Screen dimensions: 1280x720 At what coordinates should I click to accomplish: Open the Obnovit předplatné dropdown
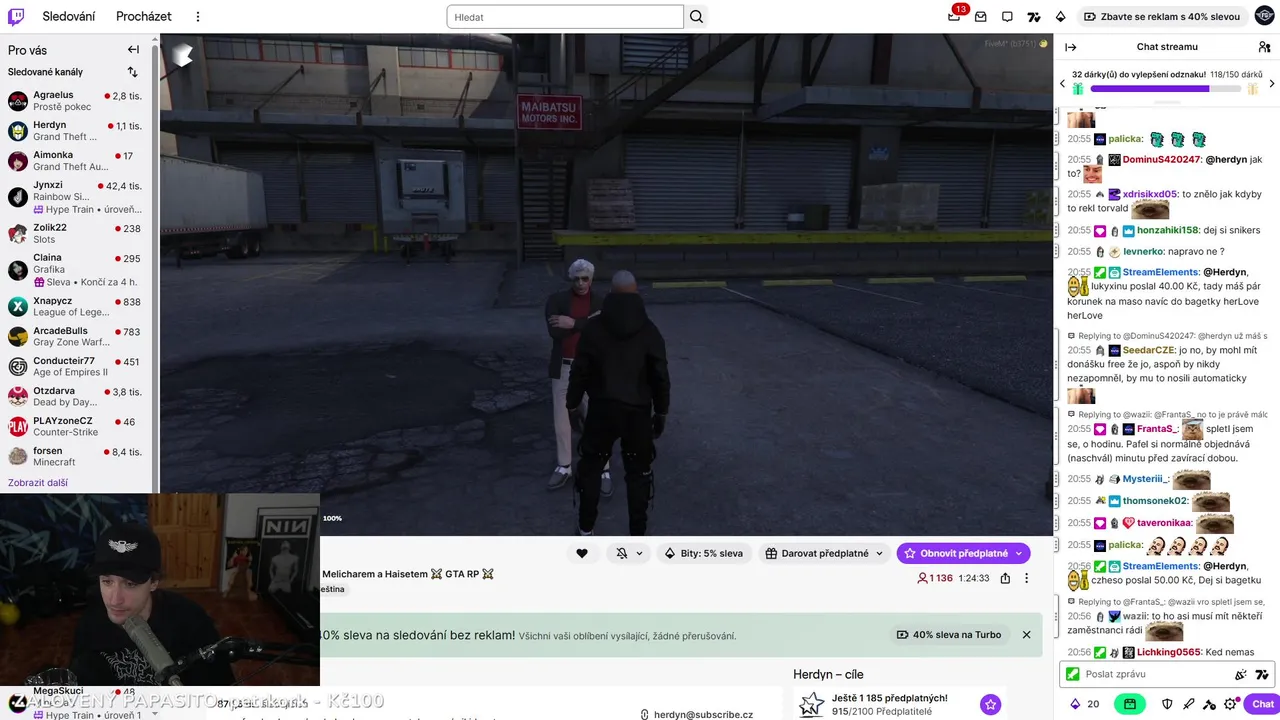pyautogui.click(x=963, y=553)
